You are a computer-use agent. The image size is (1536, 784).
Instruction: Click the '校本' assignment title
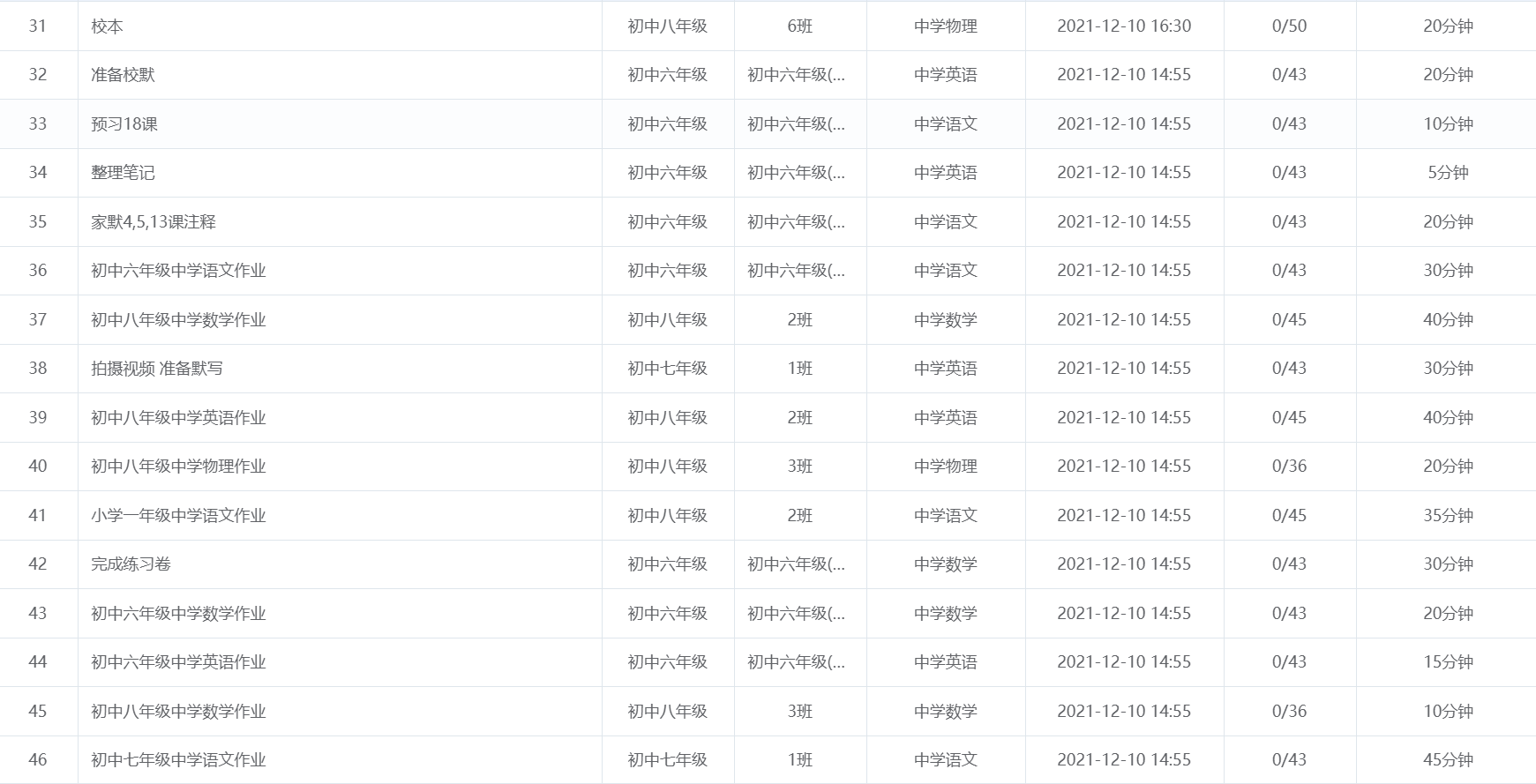[x=108, y=26]
